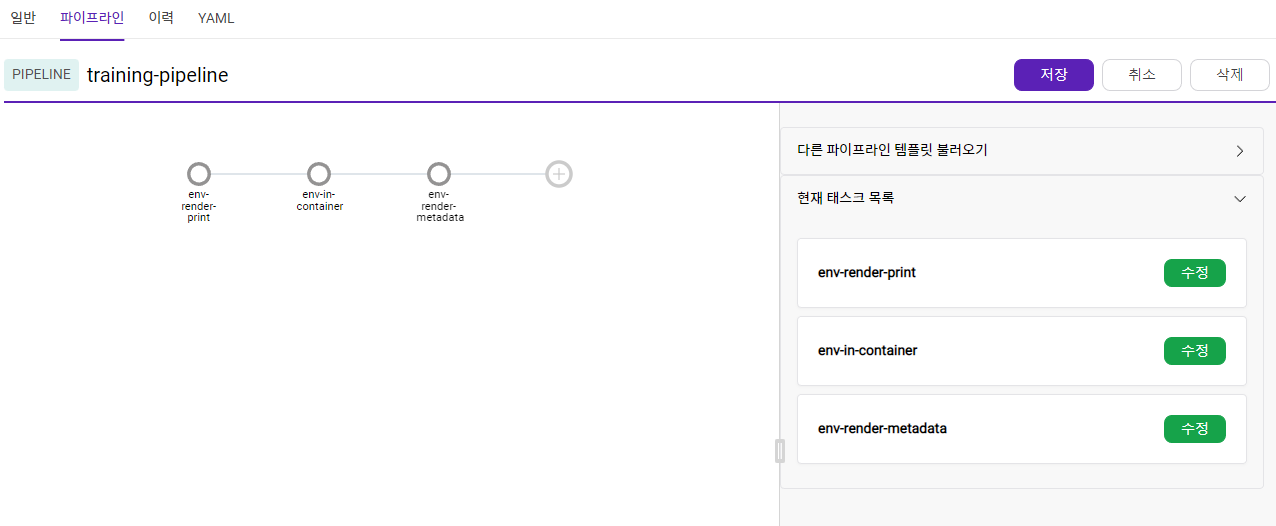
Task: Save the pipeline with 저장 button
Action: (x=1054, y=75)
